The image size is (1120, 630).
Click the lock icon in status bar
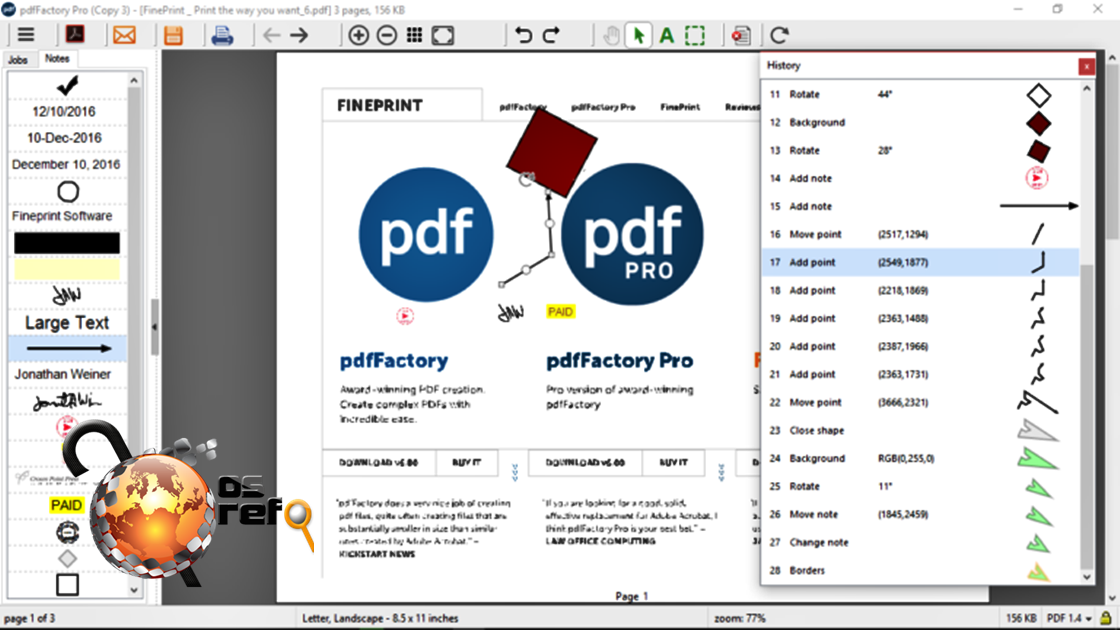1106,618
